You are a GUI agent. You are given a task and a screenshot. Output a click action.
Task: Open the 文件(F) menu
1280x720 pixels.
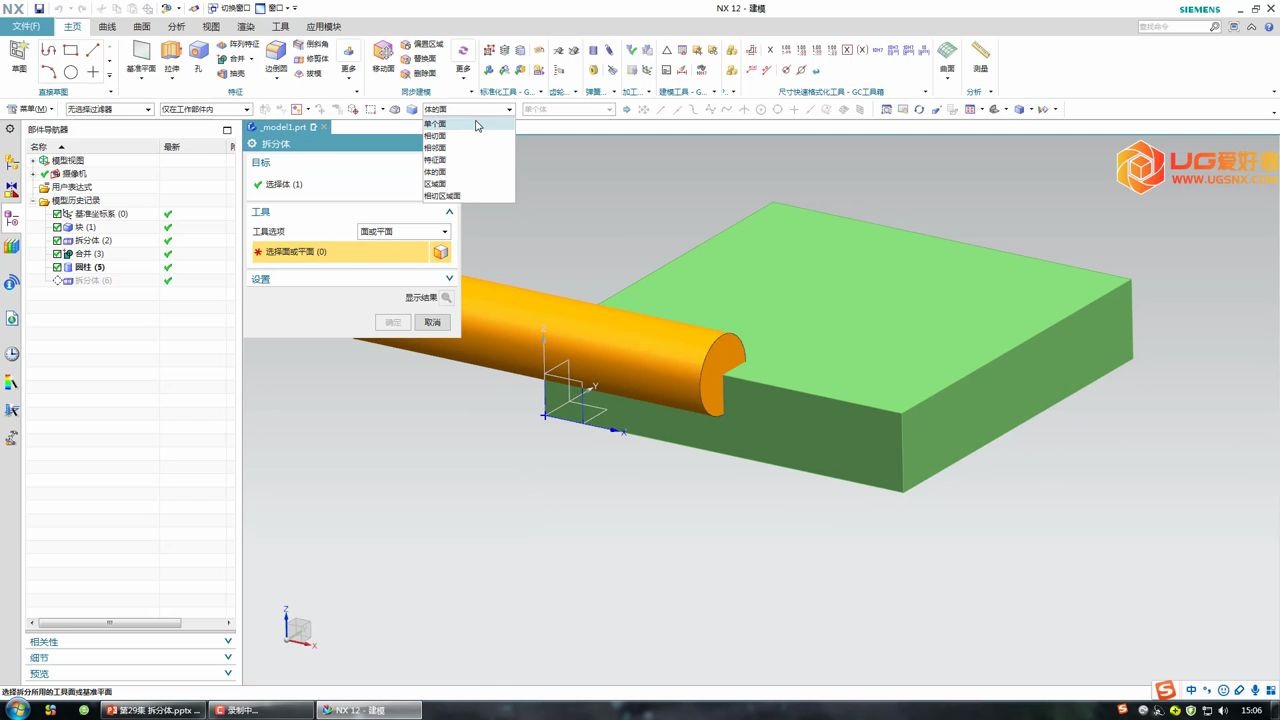coord(27,27)
